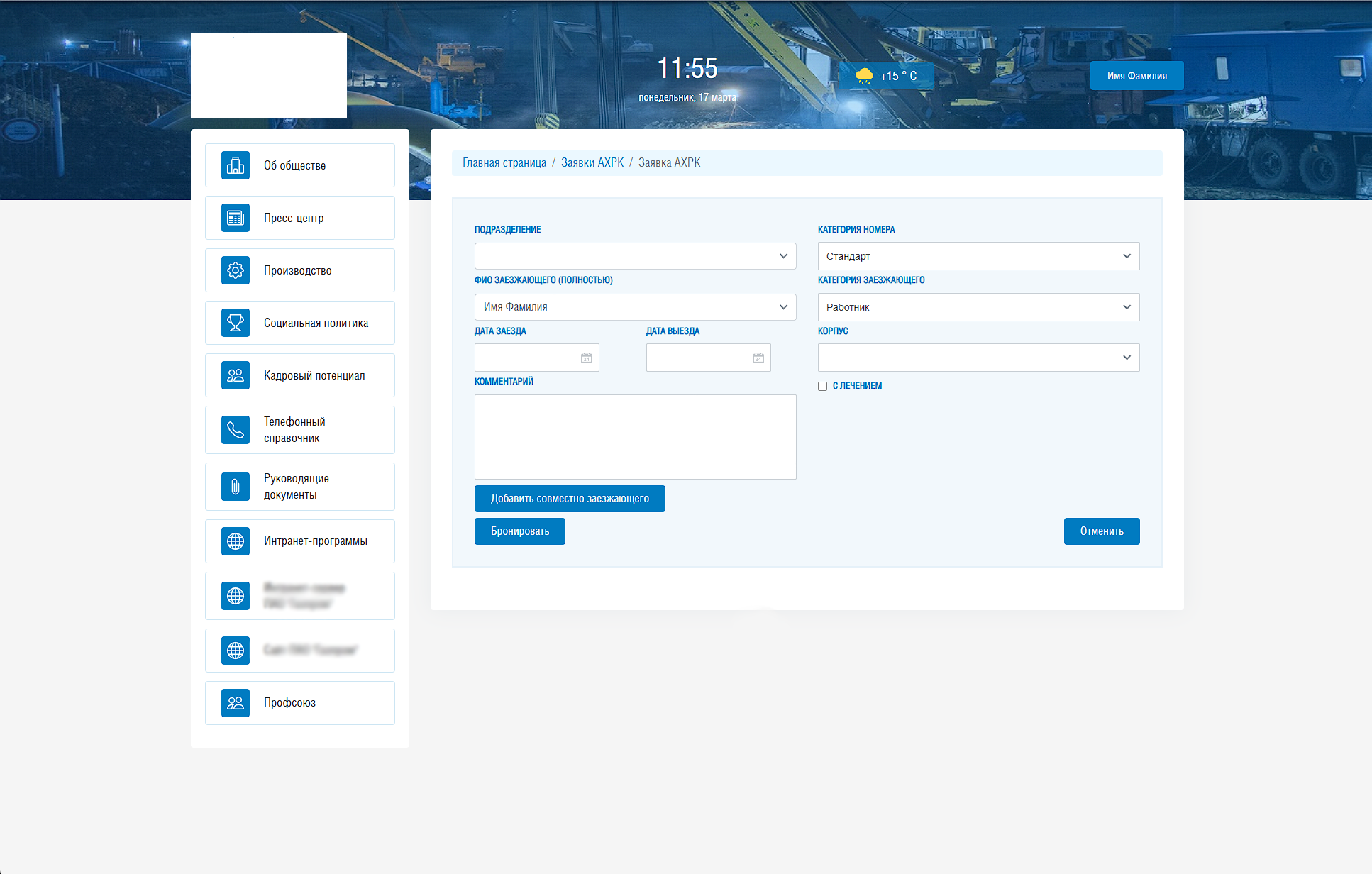This screenshot has width=1372, height=874.
Task: Click into the Комментарий text area
Action: click(635, 437)
